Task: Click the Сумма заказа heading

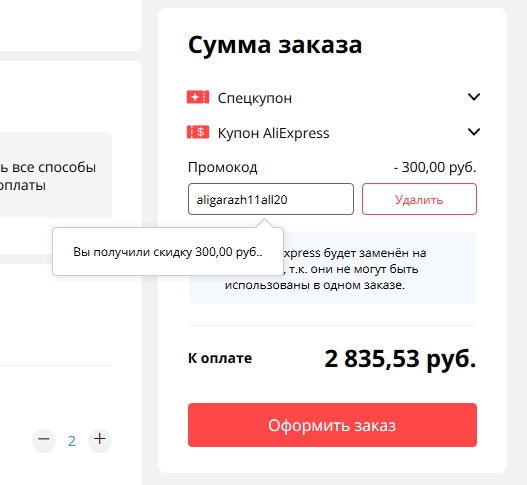Action: pos(275,44)
